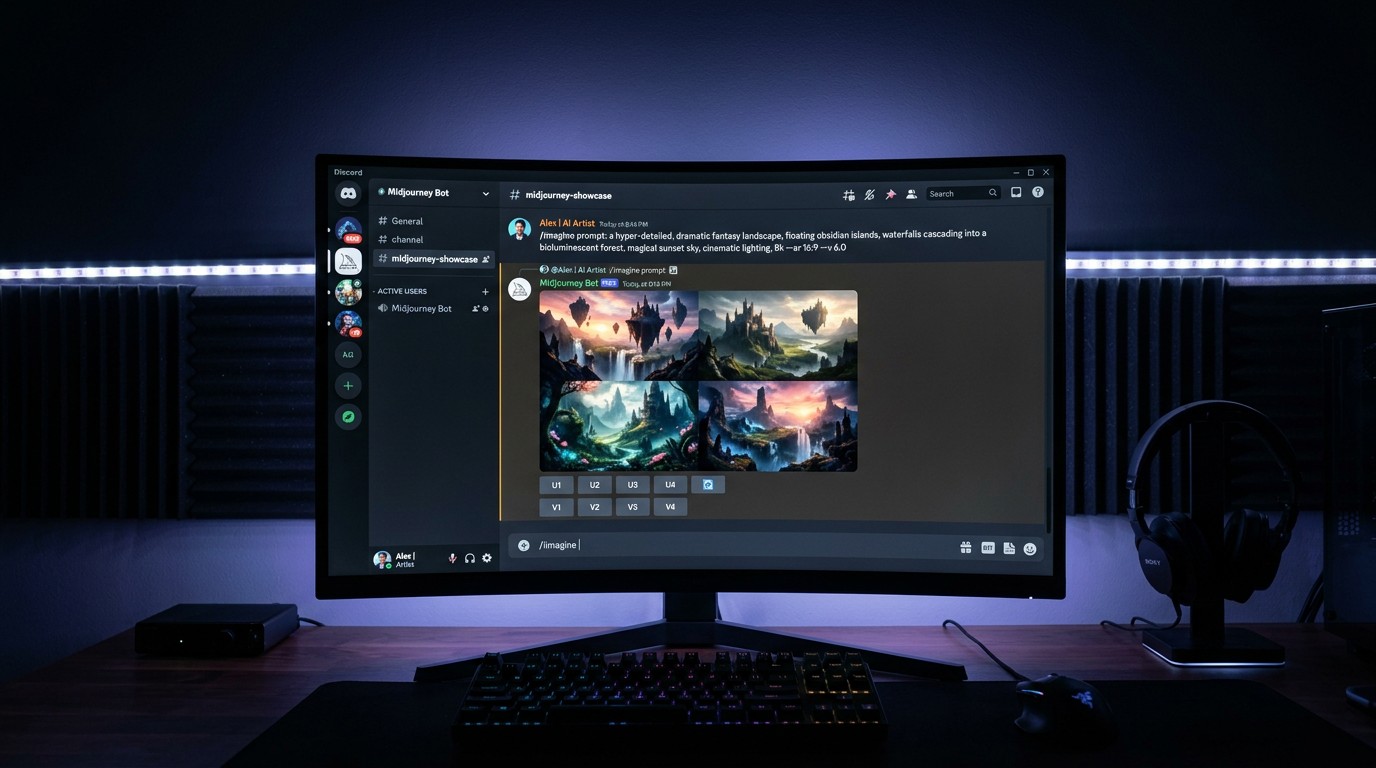This screenshot has height=768, width=1376.
Task: Click the U2 upscale button
Action: pos(594,485)
